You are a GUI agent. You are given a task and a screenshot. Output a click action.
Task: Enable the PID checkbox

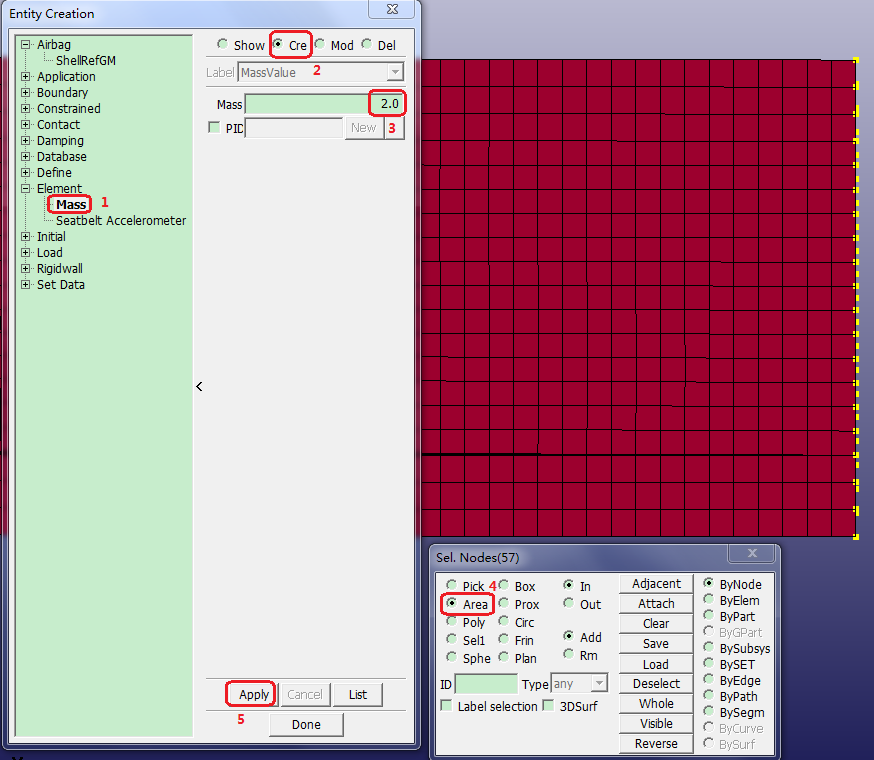(214, 128)
